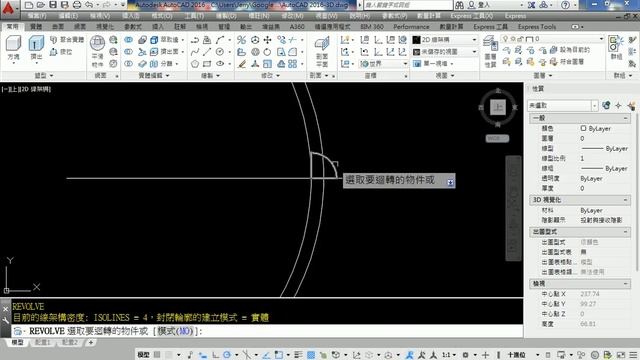640x360 pixels.
Task: Select the Rotate tool in Modify panel
Action: click(267, 52)
